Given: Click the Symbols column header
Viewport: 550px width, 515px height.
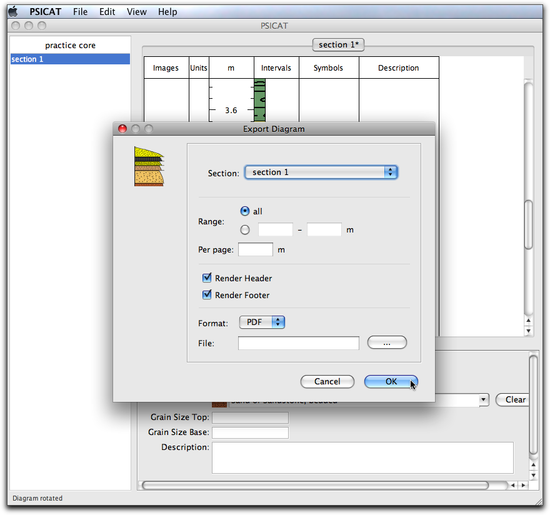Looking at the screenshot, I should pyautogui.click(x=328, y=68).
